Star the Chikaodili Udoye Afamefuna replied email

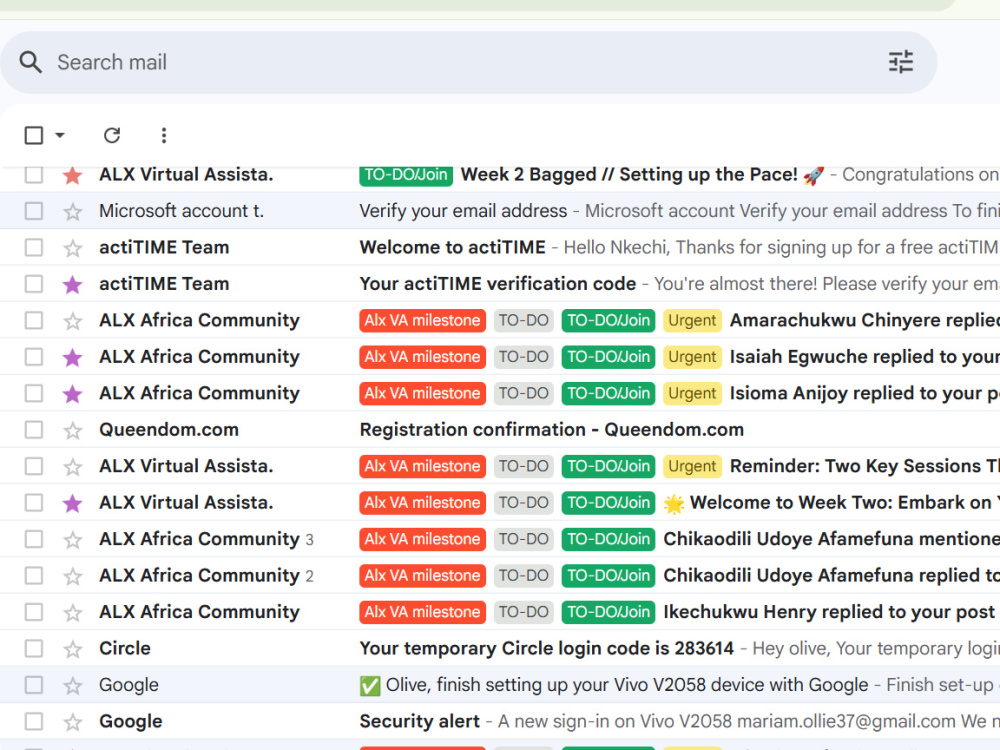coord(73,575)
